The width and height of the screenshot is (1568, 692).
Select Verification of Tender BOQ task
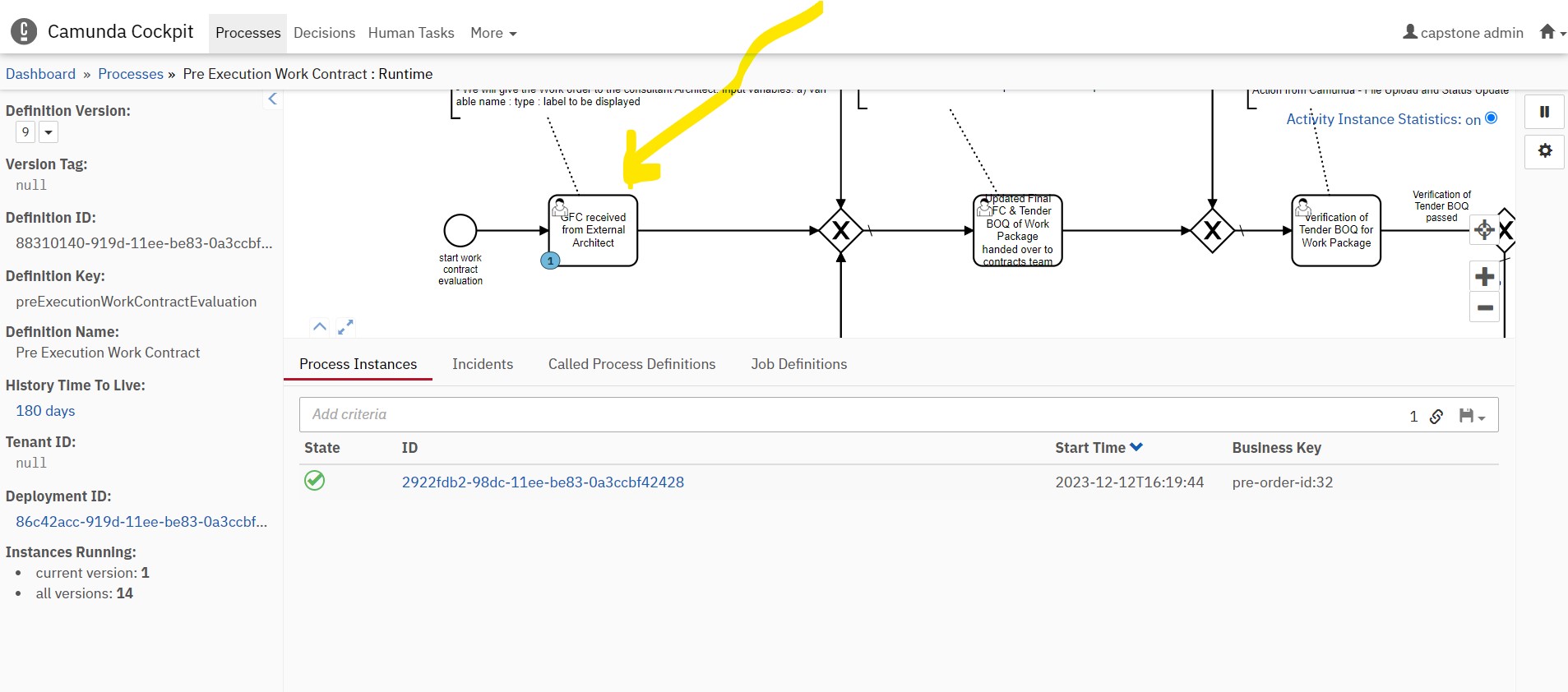[1336, 230]
